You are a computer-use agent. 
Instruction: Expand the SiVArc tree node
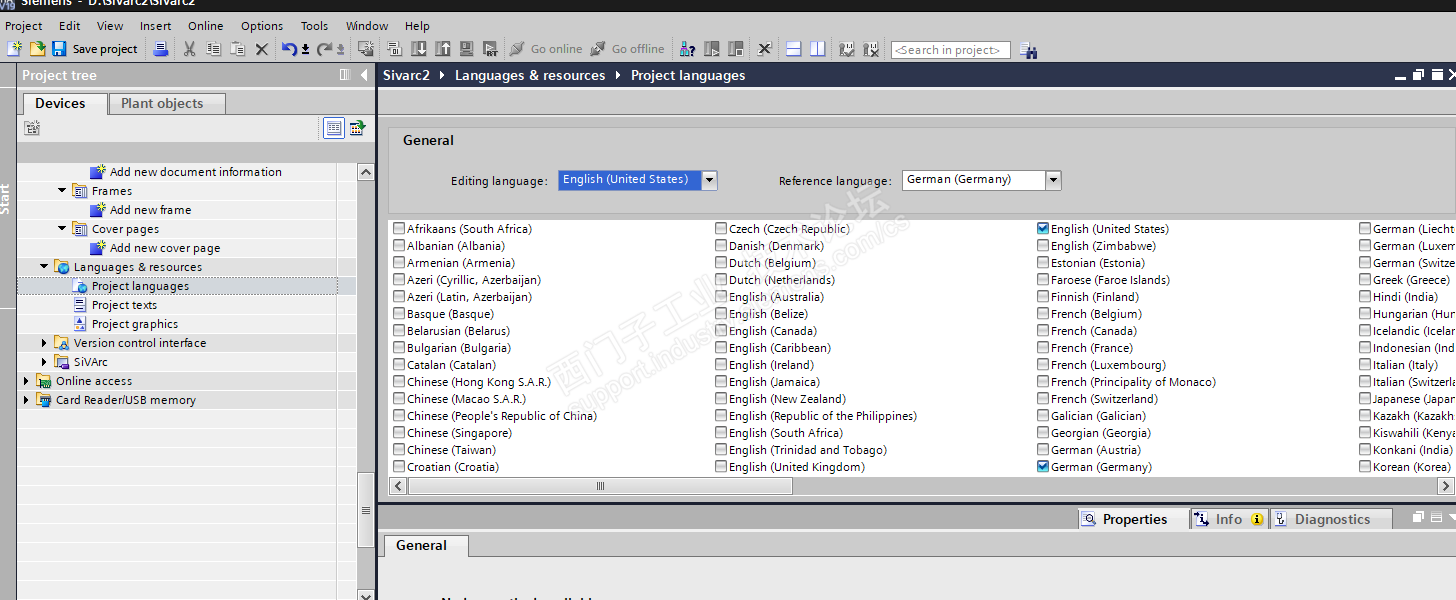point(44,362)
